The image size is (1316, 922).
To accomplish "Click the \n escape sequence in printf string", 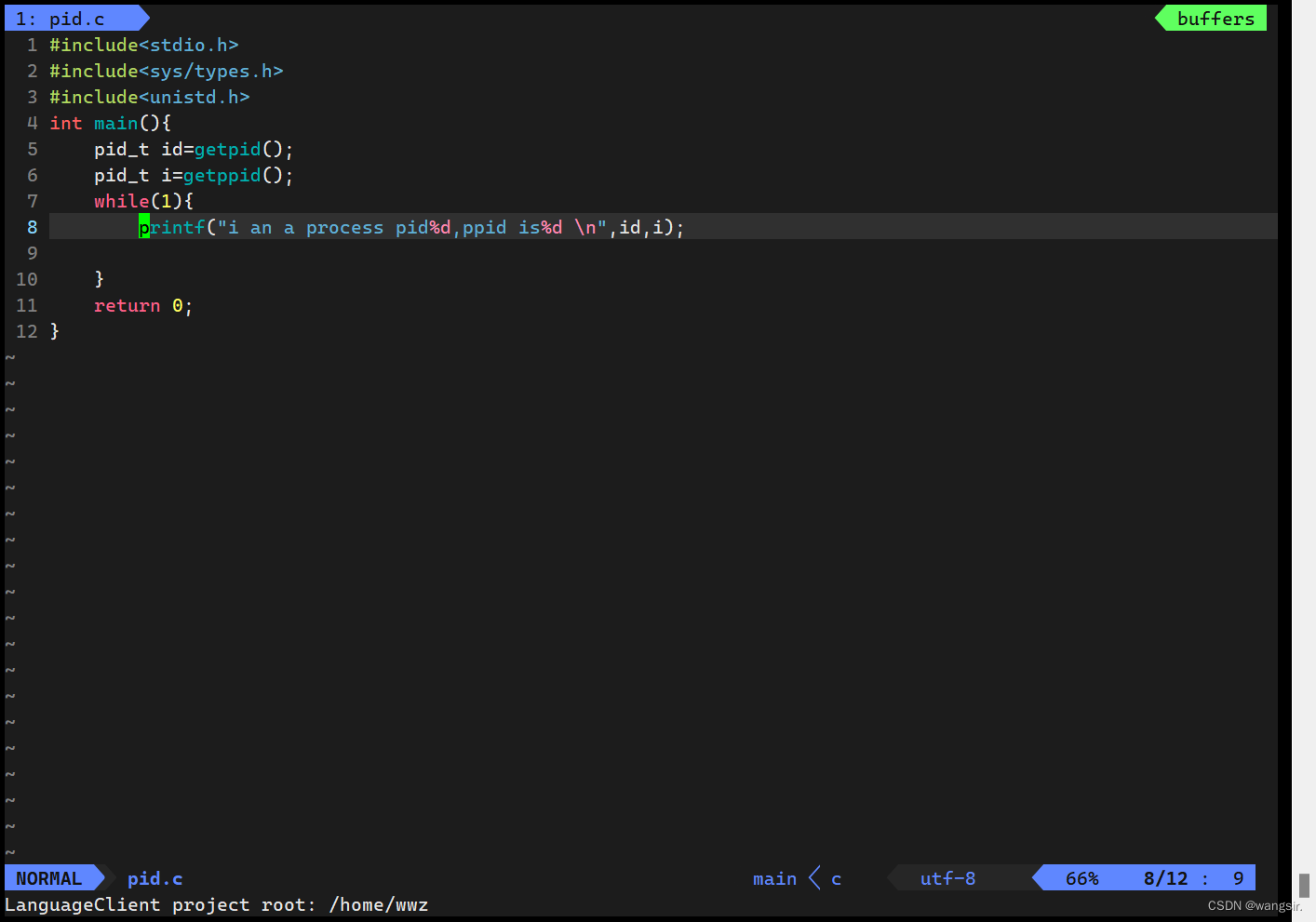I will click(585, 227).
